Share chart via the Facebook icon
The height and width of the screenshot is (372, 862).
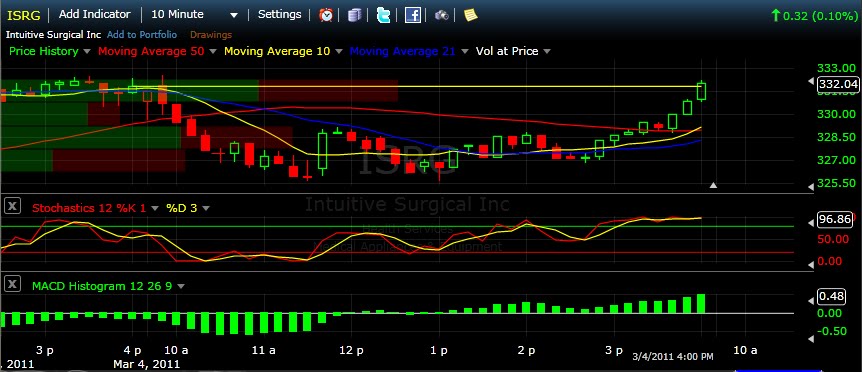(x=412, y=15)
